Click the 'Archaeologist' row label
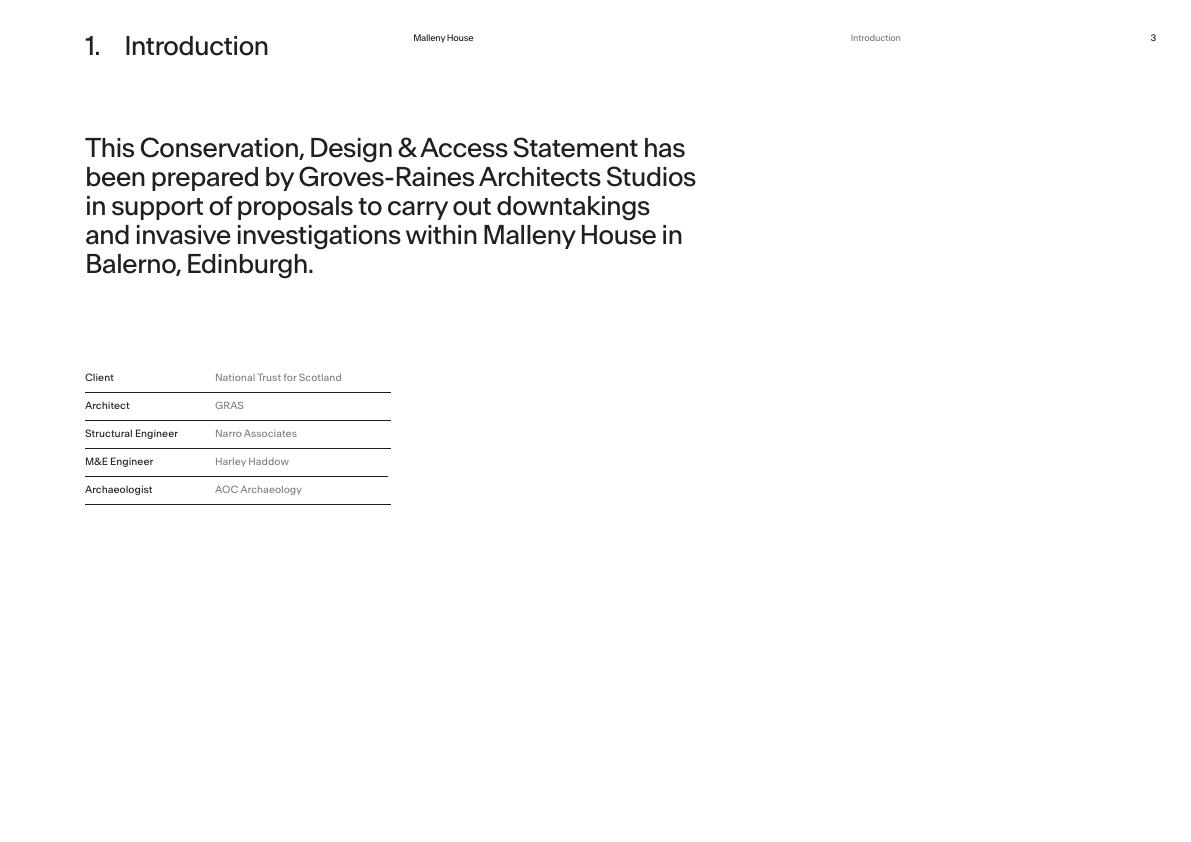 (x=118, y=490)
